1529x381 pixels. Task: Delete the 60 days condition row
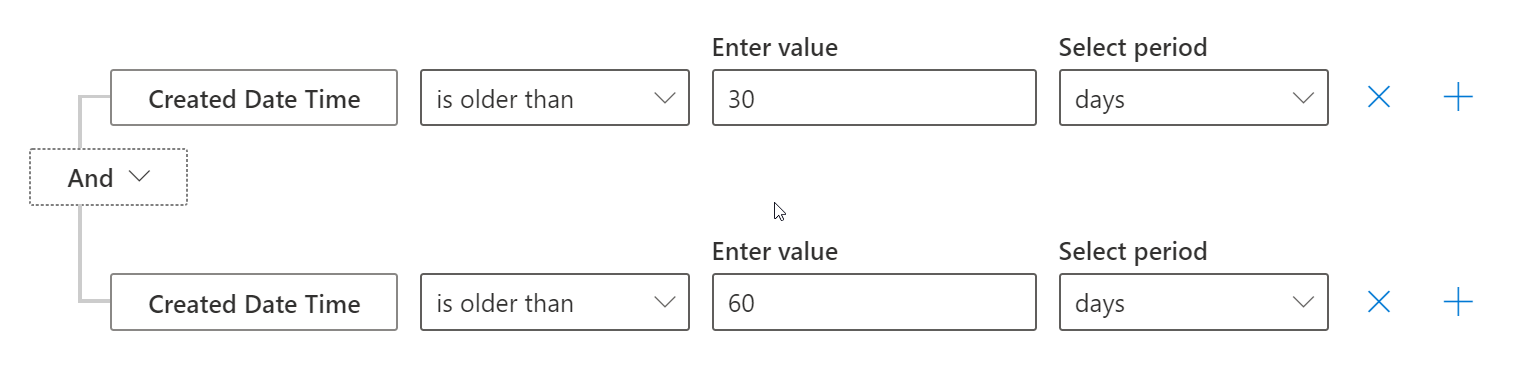coord(1379,301)
